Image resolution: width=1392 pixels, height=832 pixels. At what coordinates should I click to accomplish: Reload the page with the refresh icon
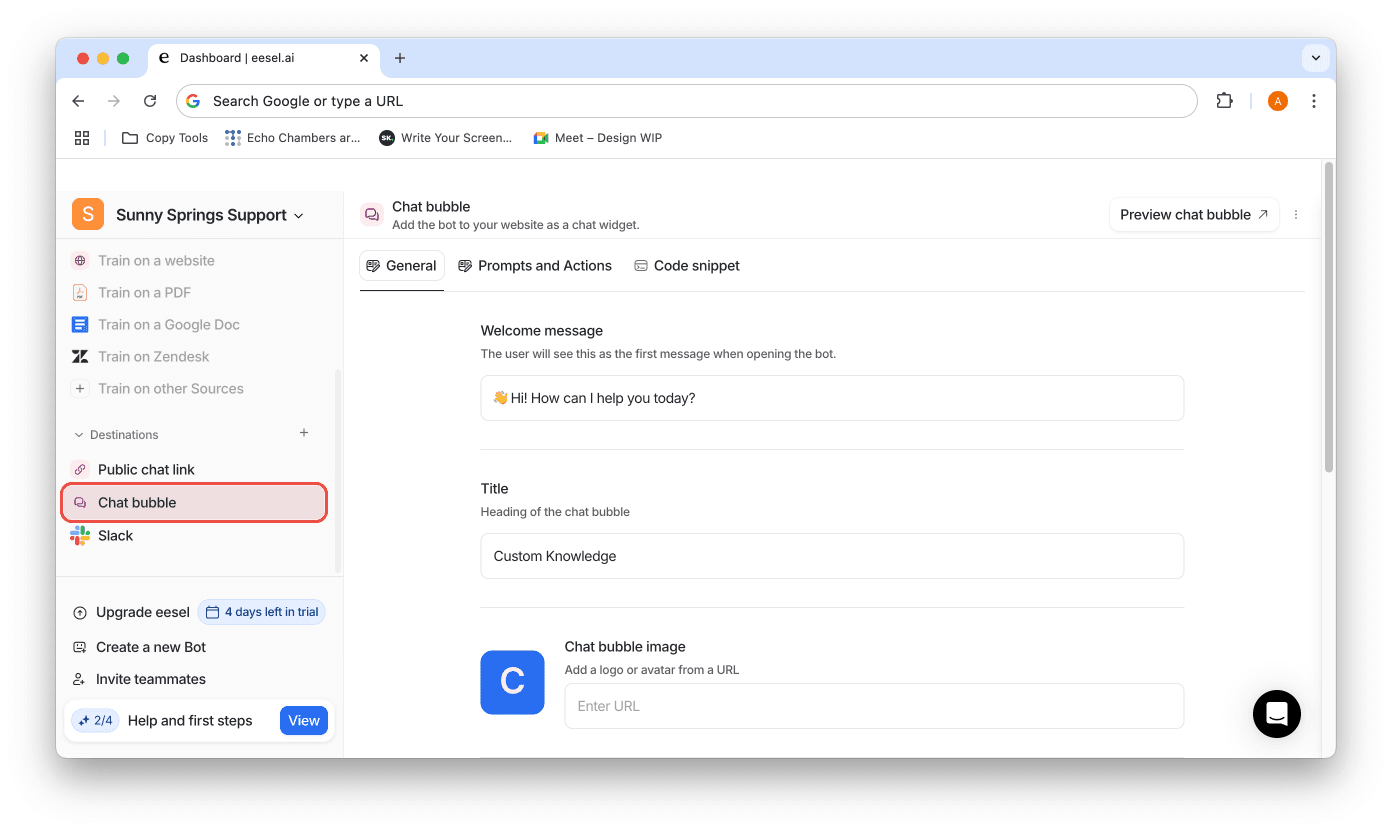click(x=150, y=101)
